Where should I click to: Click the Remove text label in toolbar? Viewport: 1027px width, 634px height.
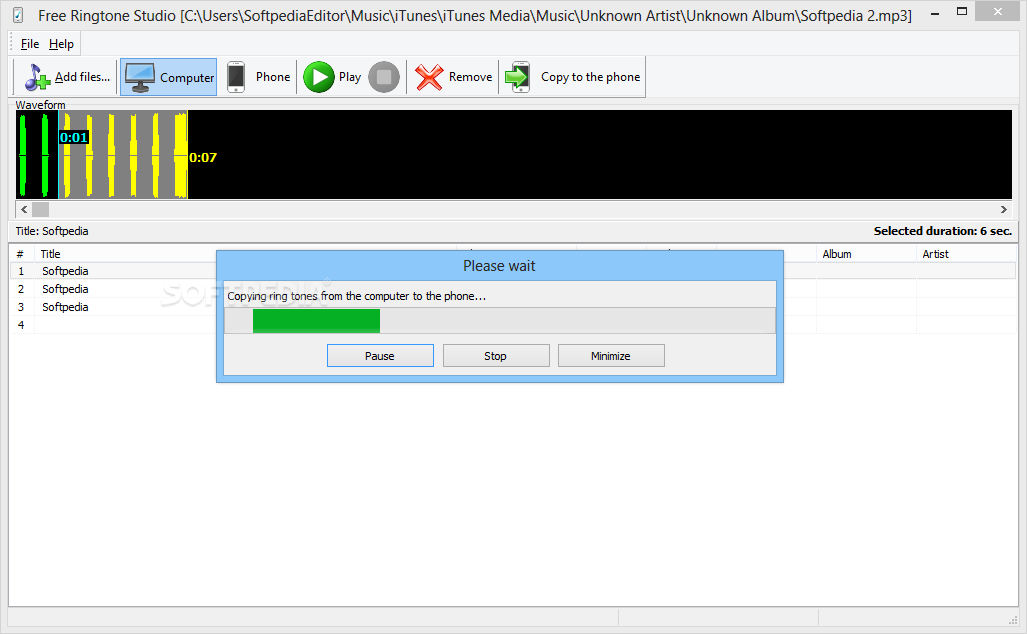pyautogui.click(x=470, y=77)
